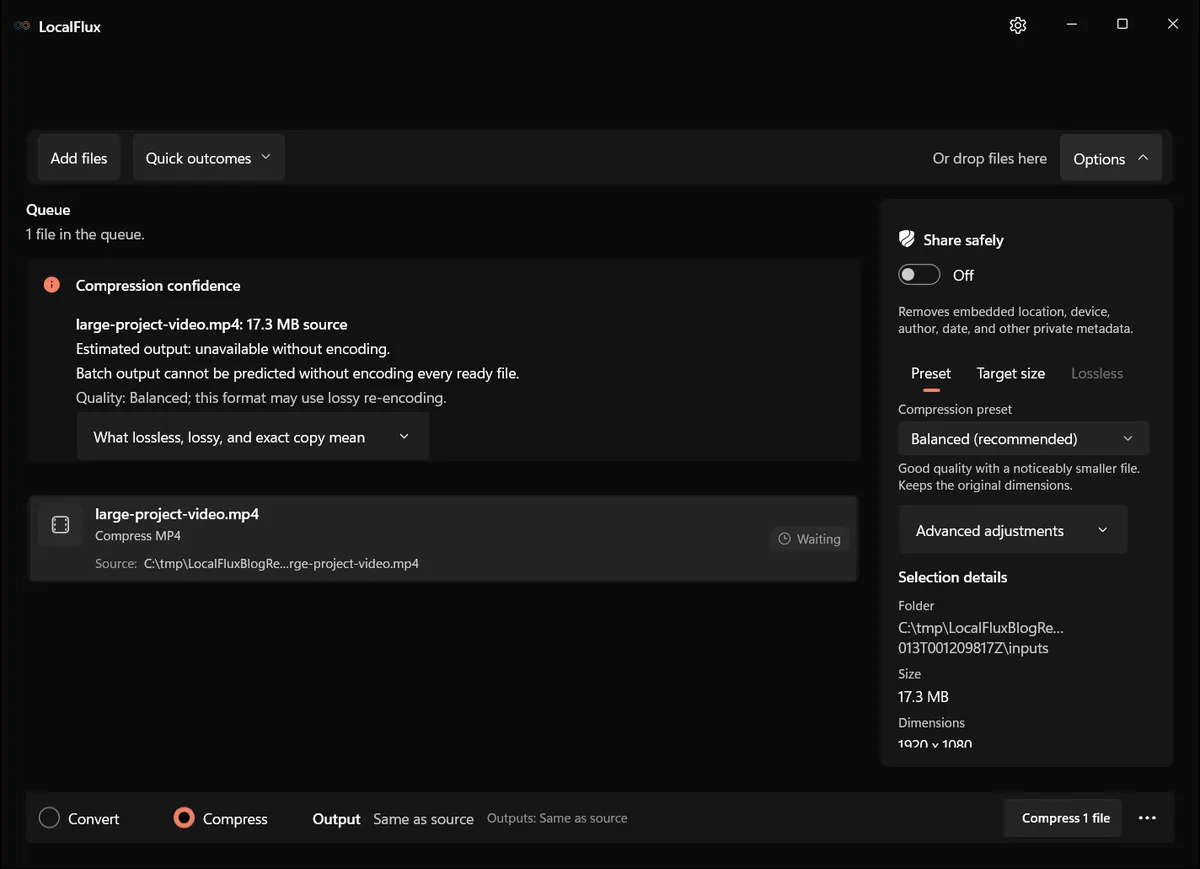The height and width of the screenshot is (869, 1200).
Task: Click the source path of the queued video
Action: (x=281, y=563)
